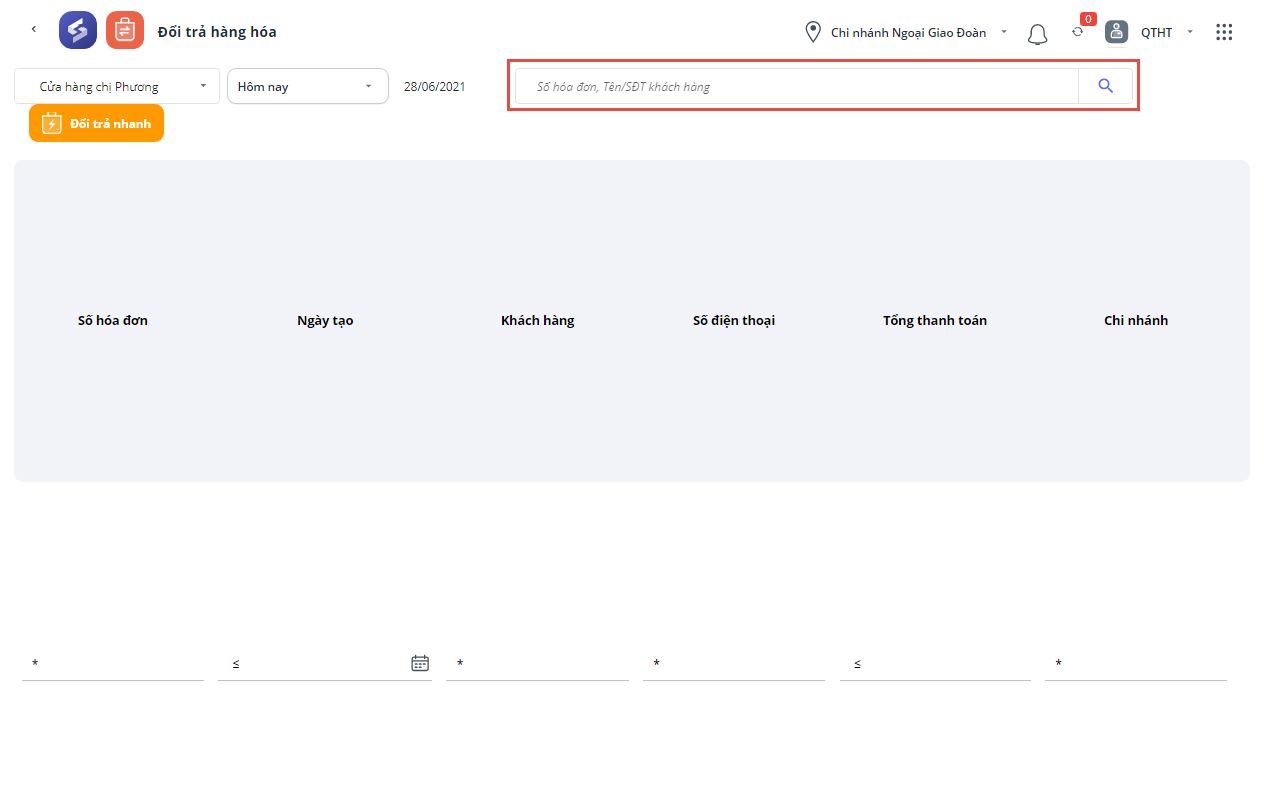Click the Ngày tạo filter field
Image resolution: width=1264 pixels, height=807 pixels.
(325, 664)
